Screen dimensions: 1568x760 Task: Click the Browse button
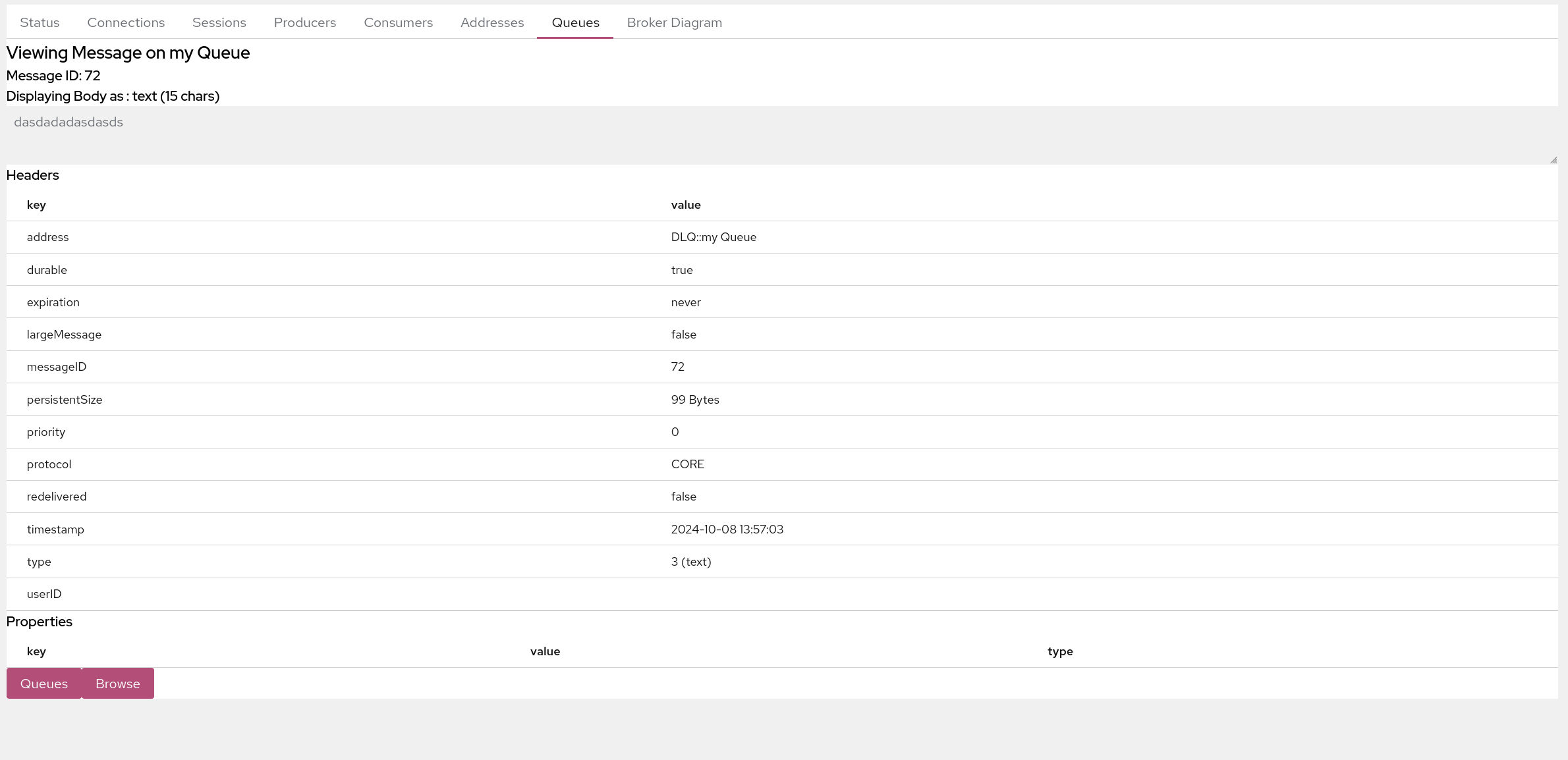click(x=118, y=684)
